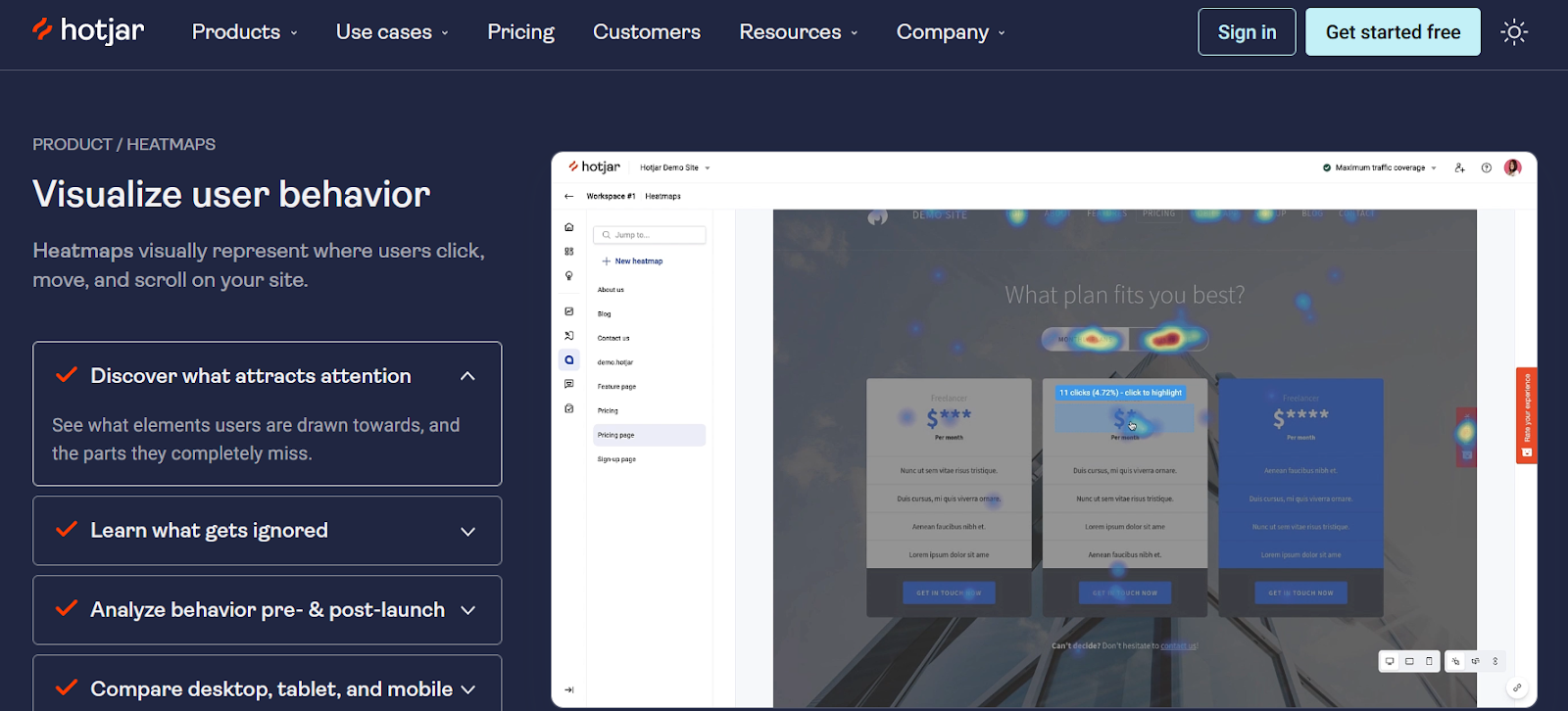Click the 11 clicks (4.72%) highlight tooltip
The image size is (1568, 711).
point(1120,393)
